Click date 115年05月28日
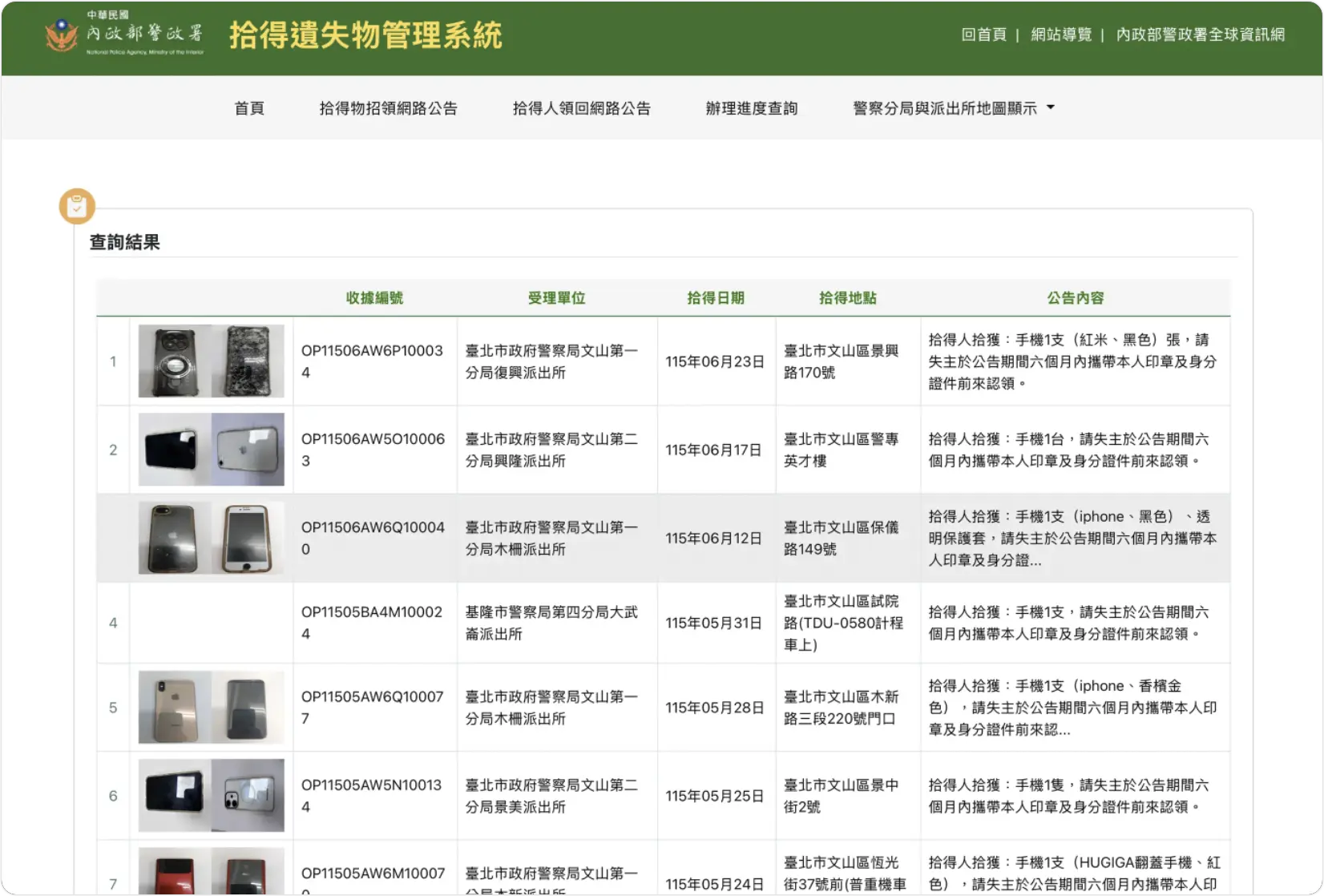 point(714,708)
